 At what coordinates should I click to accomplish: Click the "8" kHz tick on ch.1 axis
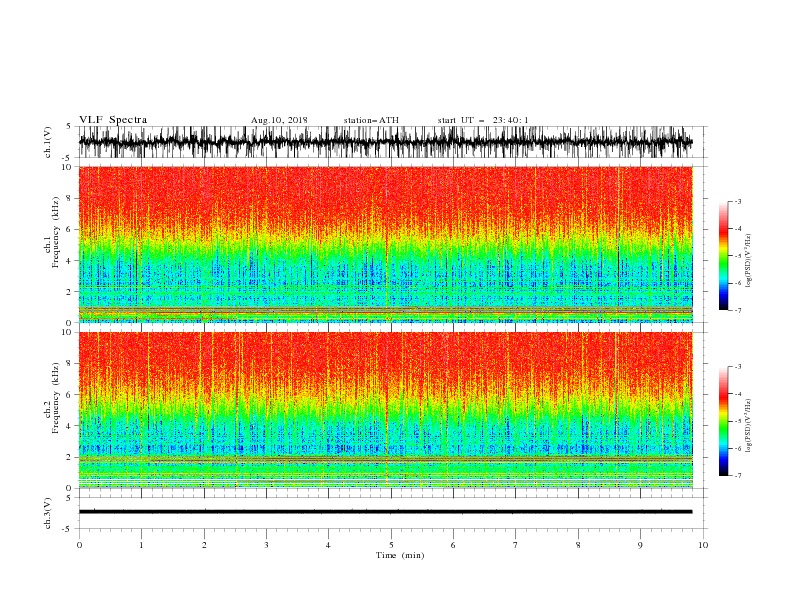(69, 198)
